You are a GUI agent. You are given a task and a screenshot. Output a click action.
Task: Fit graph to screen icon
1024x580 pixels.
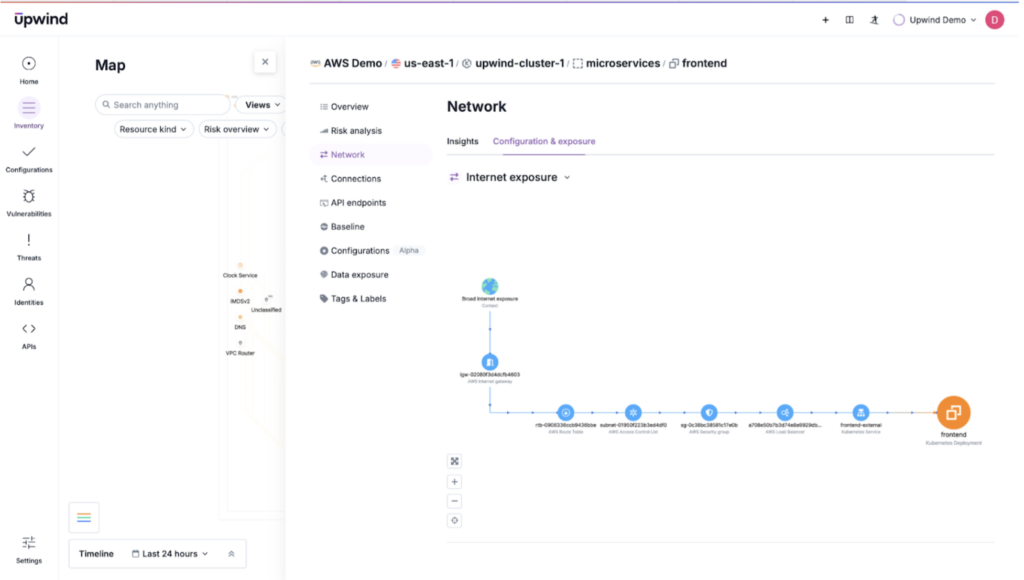coord(455,461)
